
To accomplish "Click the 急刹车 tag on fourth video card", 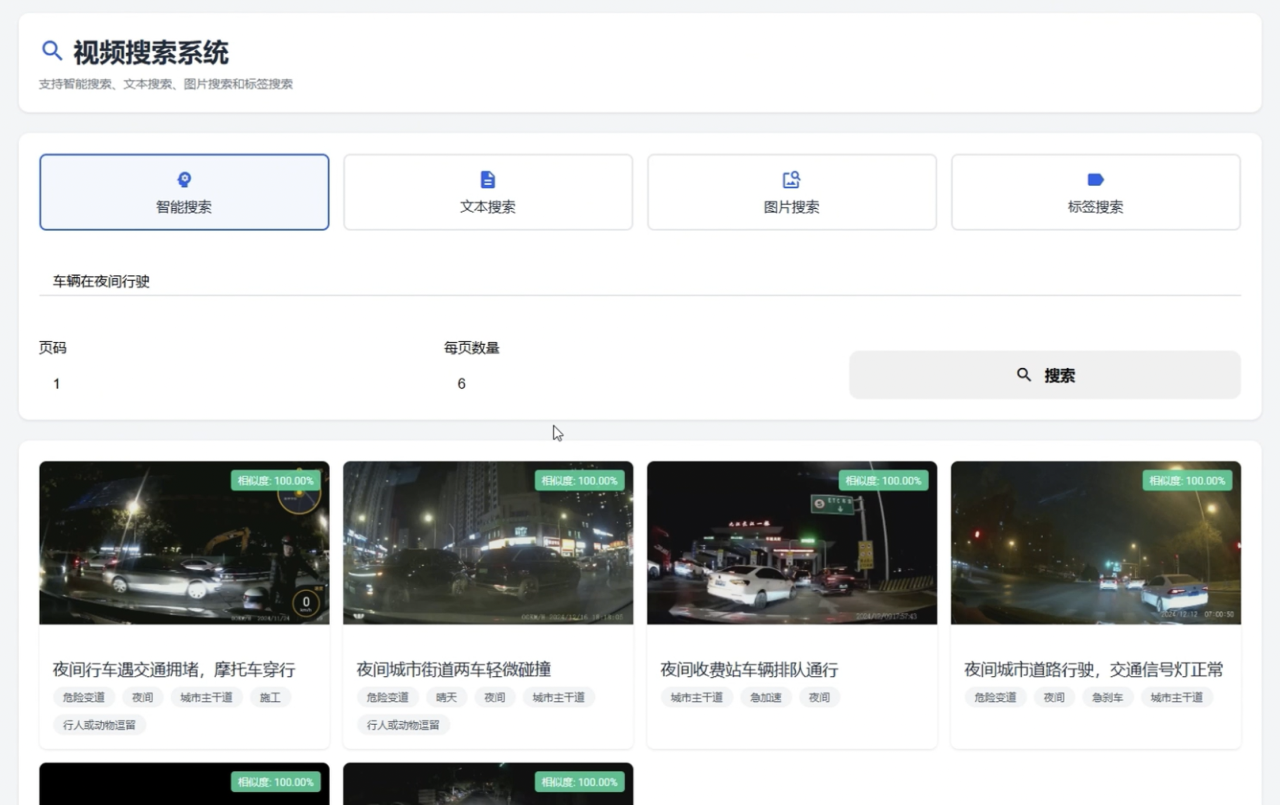I will coord(1107,698).
